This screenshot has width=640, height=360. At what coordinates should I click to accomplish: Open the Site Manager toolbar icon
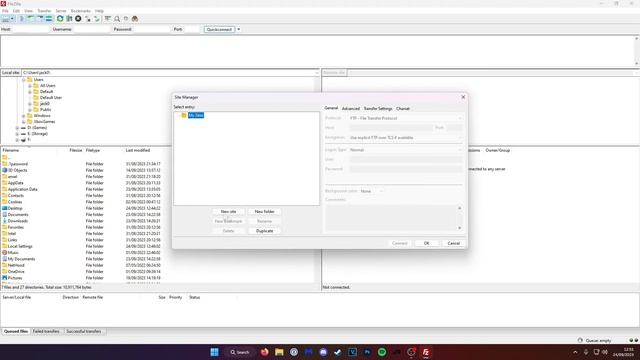[x=5, y=19]
